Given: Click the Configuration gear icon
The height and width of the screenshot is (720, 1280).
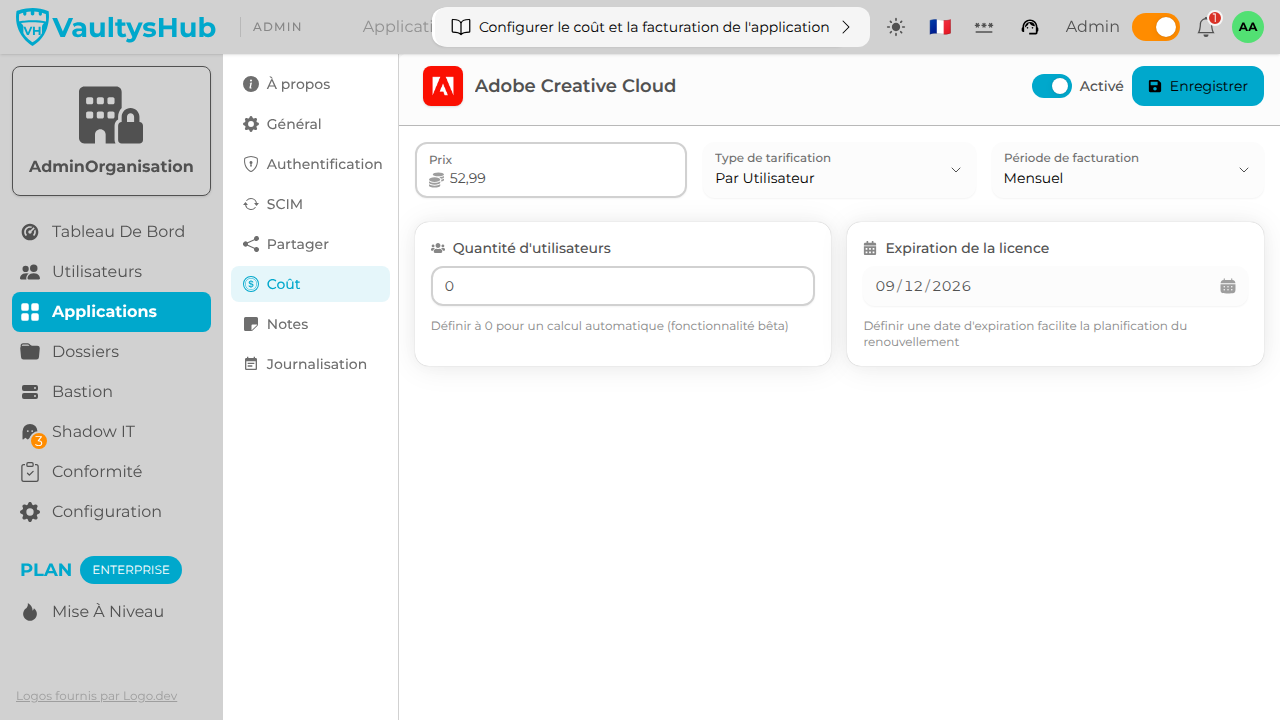Looking at the screenshot, I should point(30,512).
